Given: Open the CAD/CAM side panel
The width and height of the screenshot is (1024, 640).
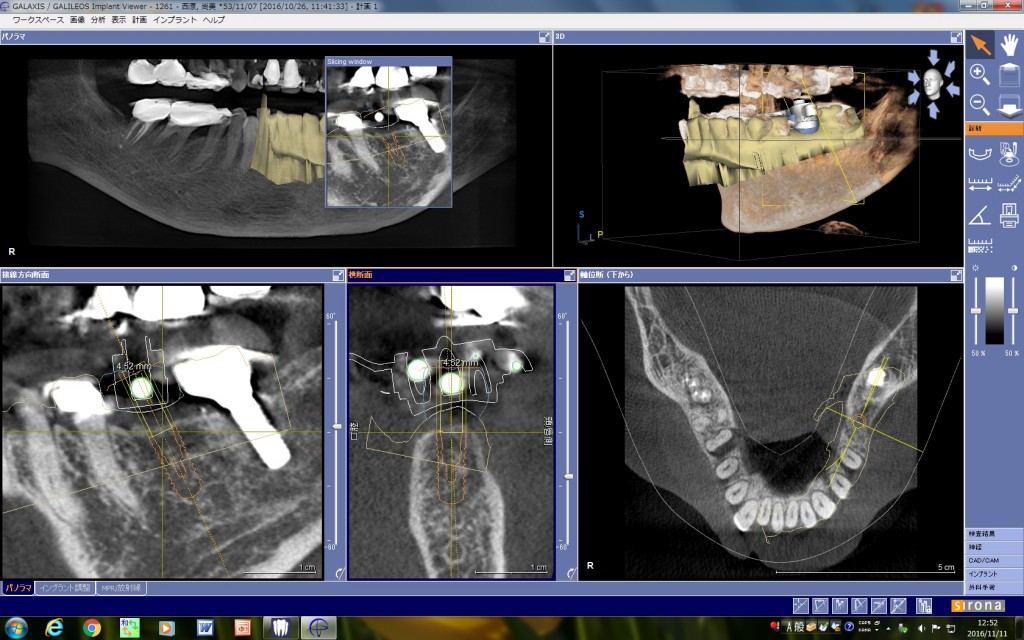Looking at the screenshot, I should (994, 560).
